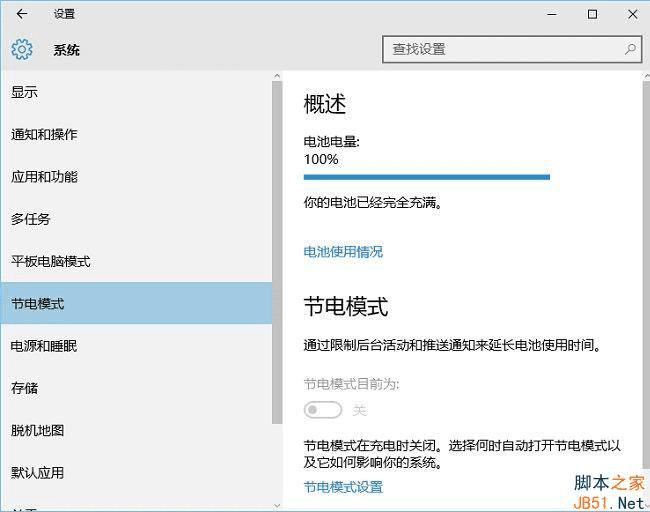Click the magnifier icon in search box
This screenshot has width=650, height=512.
[630, 49]
